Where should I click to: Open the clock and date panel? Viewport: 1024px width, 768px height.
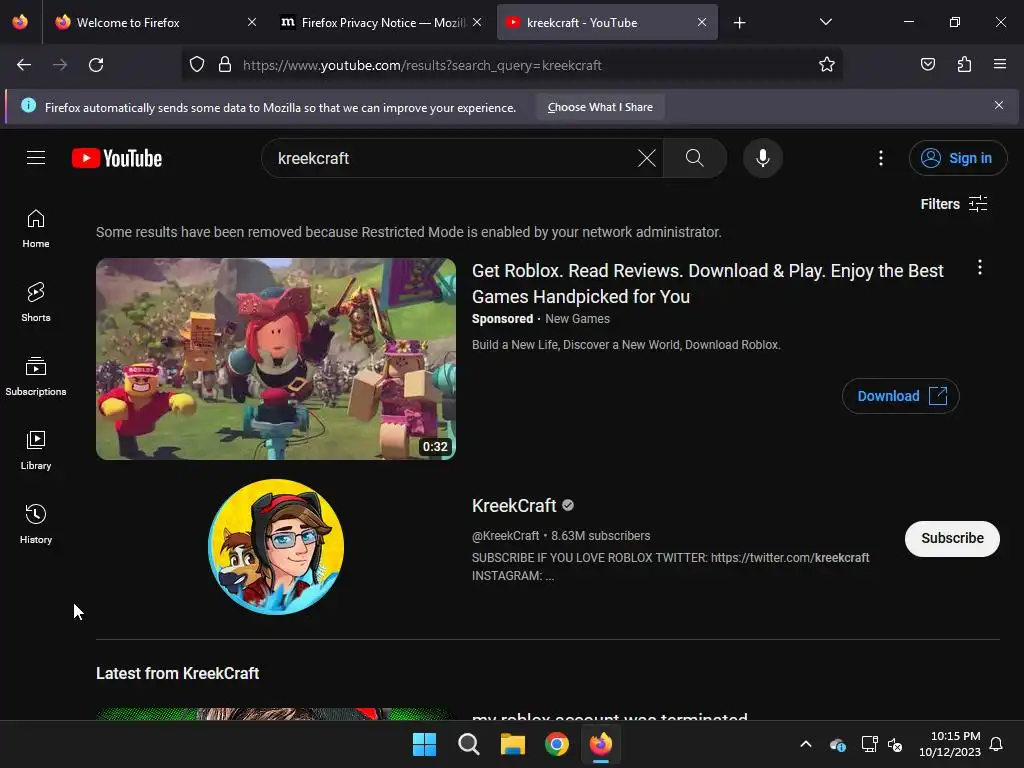point(949,744)
